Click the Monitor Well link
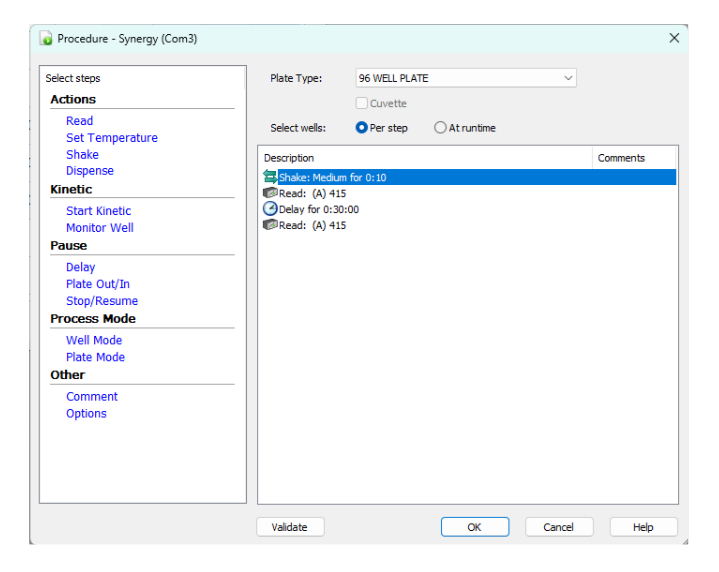Viewport: 719px width, 572px height. click(100, 228)
